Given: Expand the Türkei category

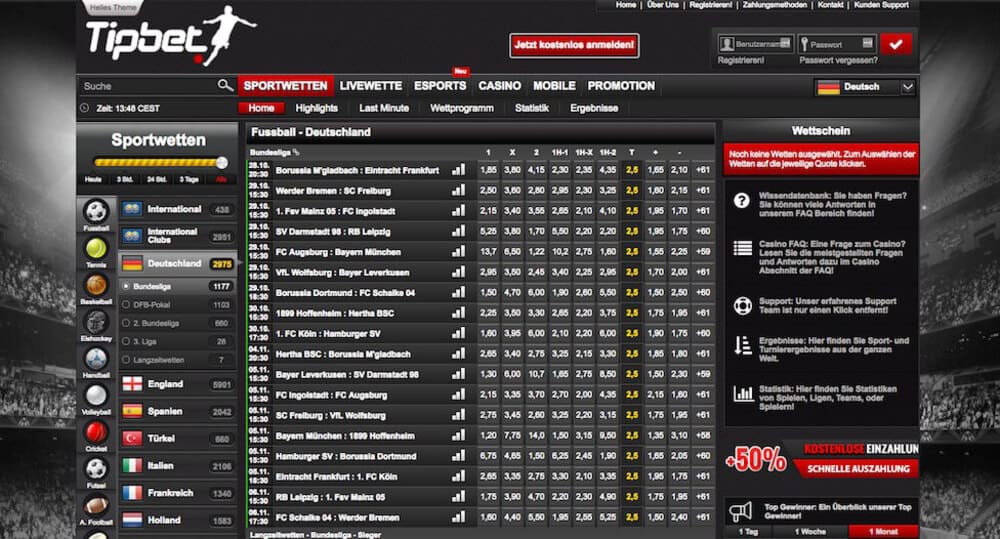Looking at the screenshot, I should point(178,438).
